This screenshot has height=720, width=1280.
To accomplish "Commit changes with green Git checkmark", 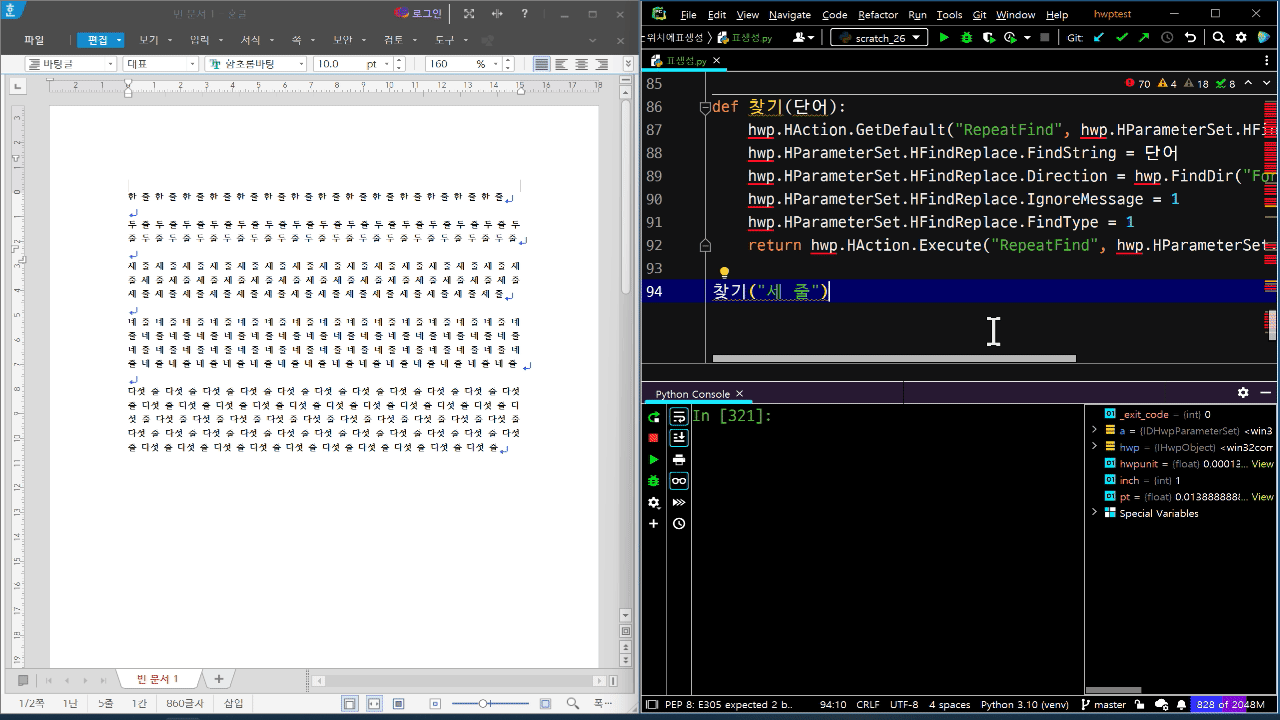I will coord(1122,37).
